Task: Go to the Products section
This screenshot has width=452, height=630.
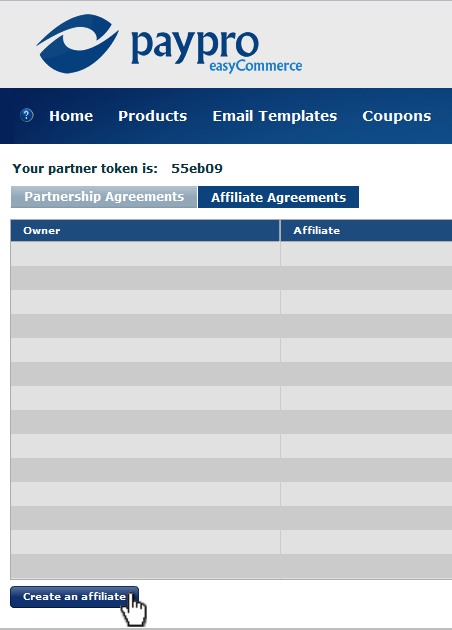Action: [x=153, y=116]
